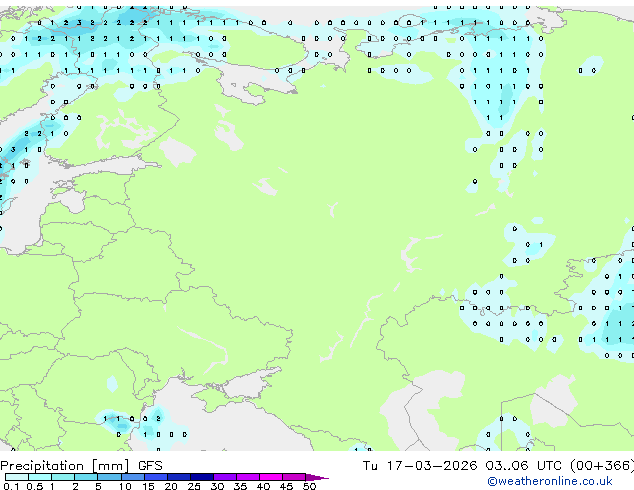The width and height of the screenshot is (634, 490).
Task: Click the "30" legend scale value
Action: [x=218, y=486]
